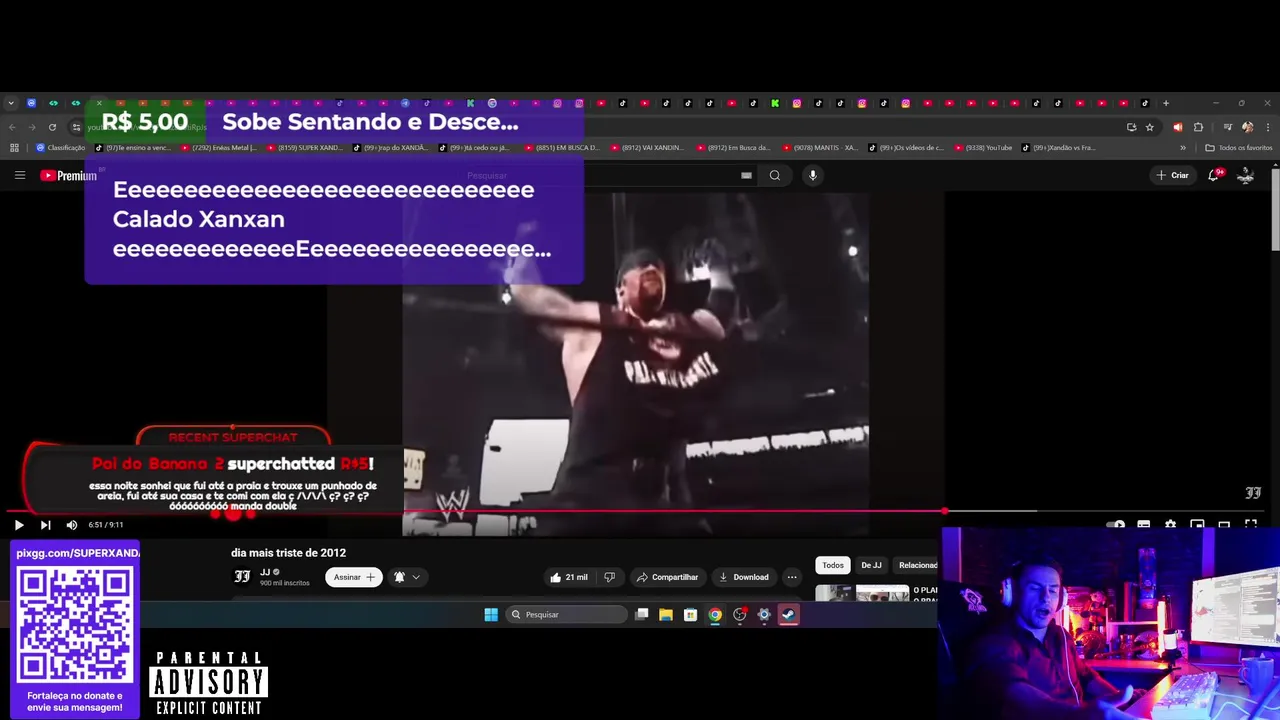The height and width of the screenshot is (720, 1280).
Task: Expand the notification bell dropdown
Action: [407, 577]
